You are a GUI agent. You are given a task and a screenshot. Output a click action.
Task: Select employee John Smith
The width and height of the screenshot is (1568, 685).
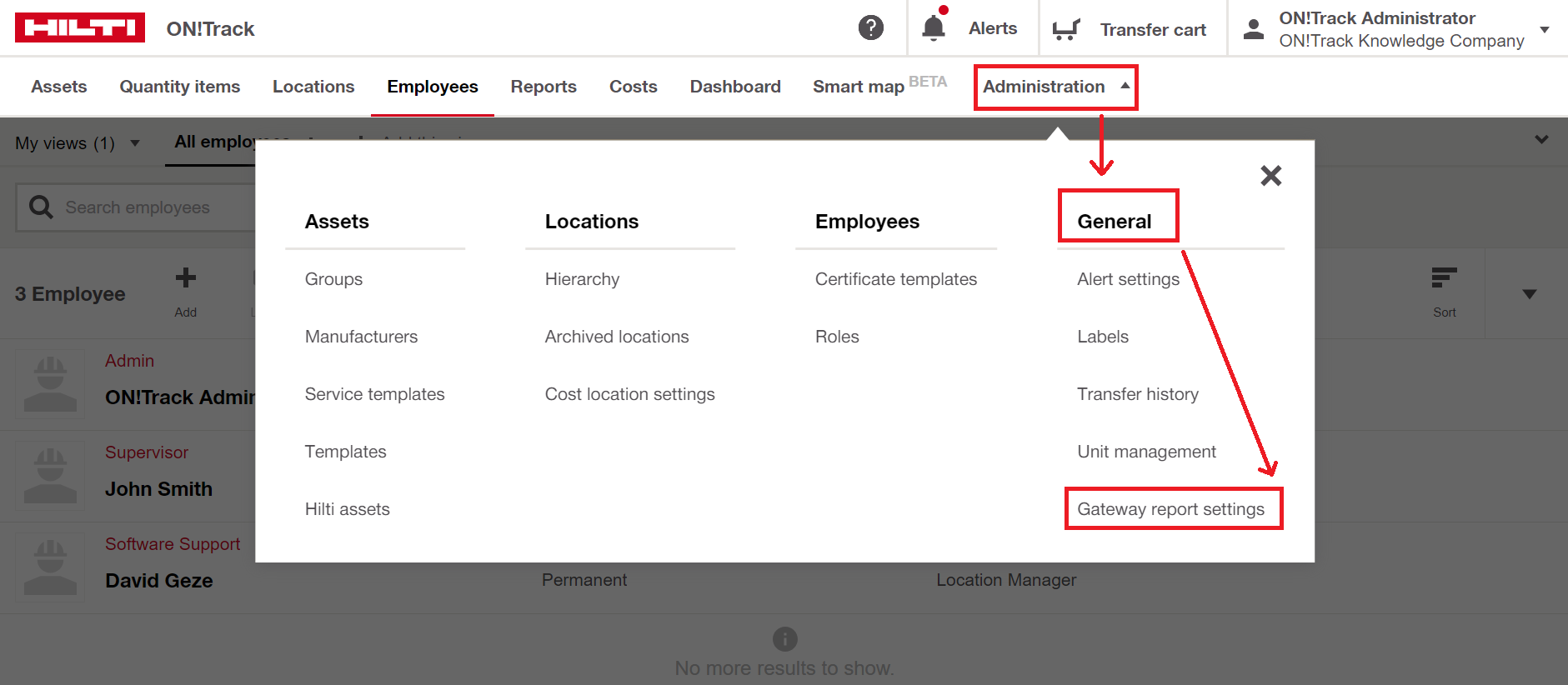158,489
